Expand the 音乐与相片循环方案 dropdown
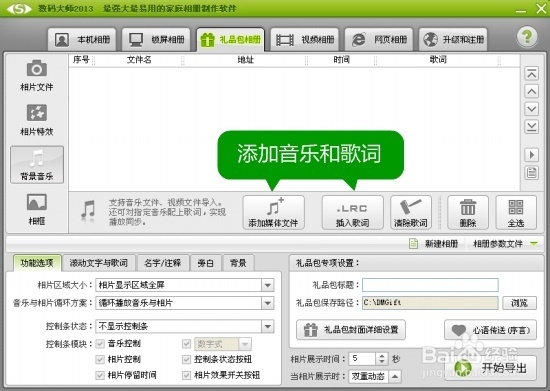The width and height of the screenshot is (550, 391). pos(268,303)
